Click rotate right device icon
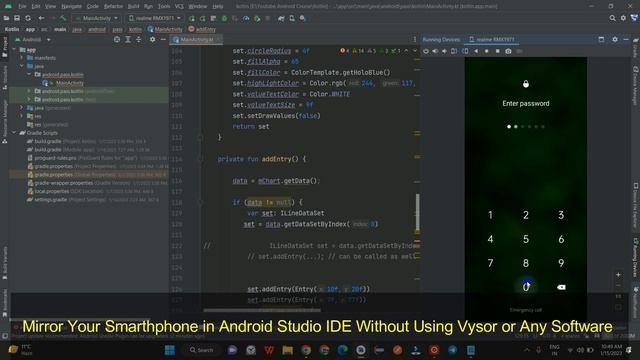The width and height of the screenshot is (640, 360). point(465,51)
